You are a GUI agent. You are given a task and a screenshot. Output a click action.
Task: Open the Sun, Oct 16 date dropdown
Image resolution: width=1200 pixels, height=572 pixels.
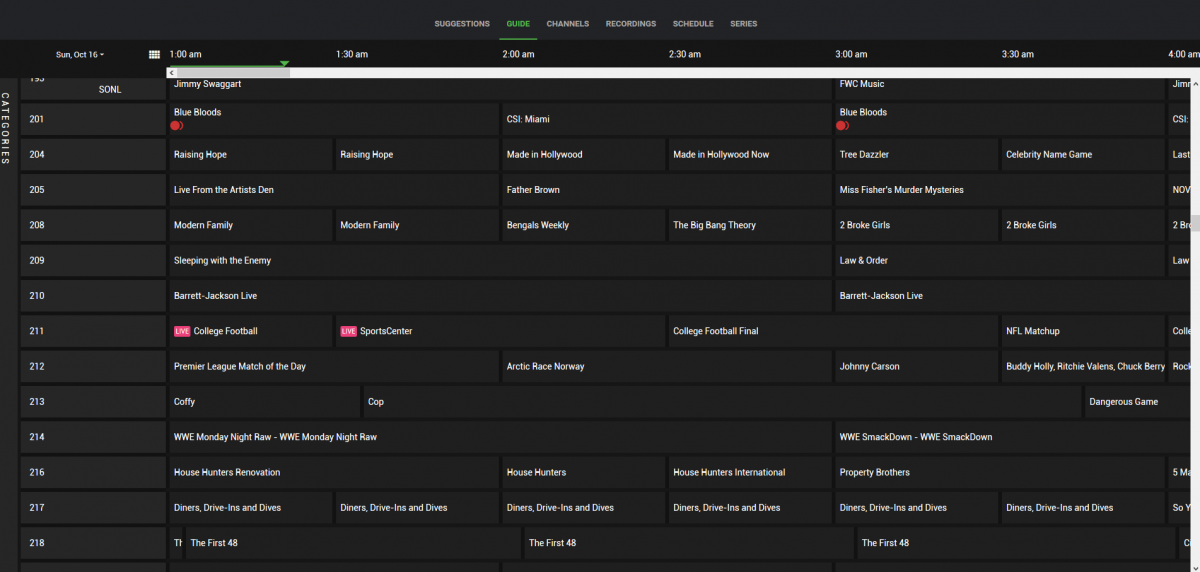[80, 55]
